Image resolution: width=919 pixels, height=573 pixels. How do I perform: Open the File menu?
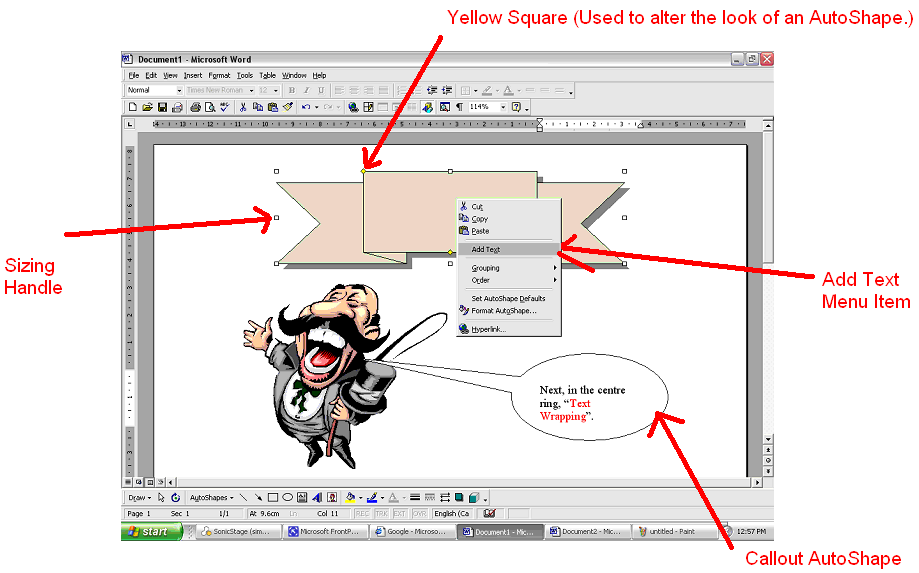click(134, 76)
